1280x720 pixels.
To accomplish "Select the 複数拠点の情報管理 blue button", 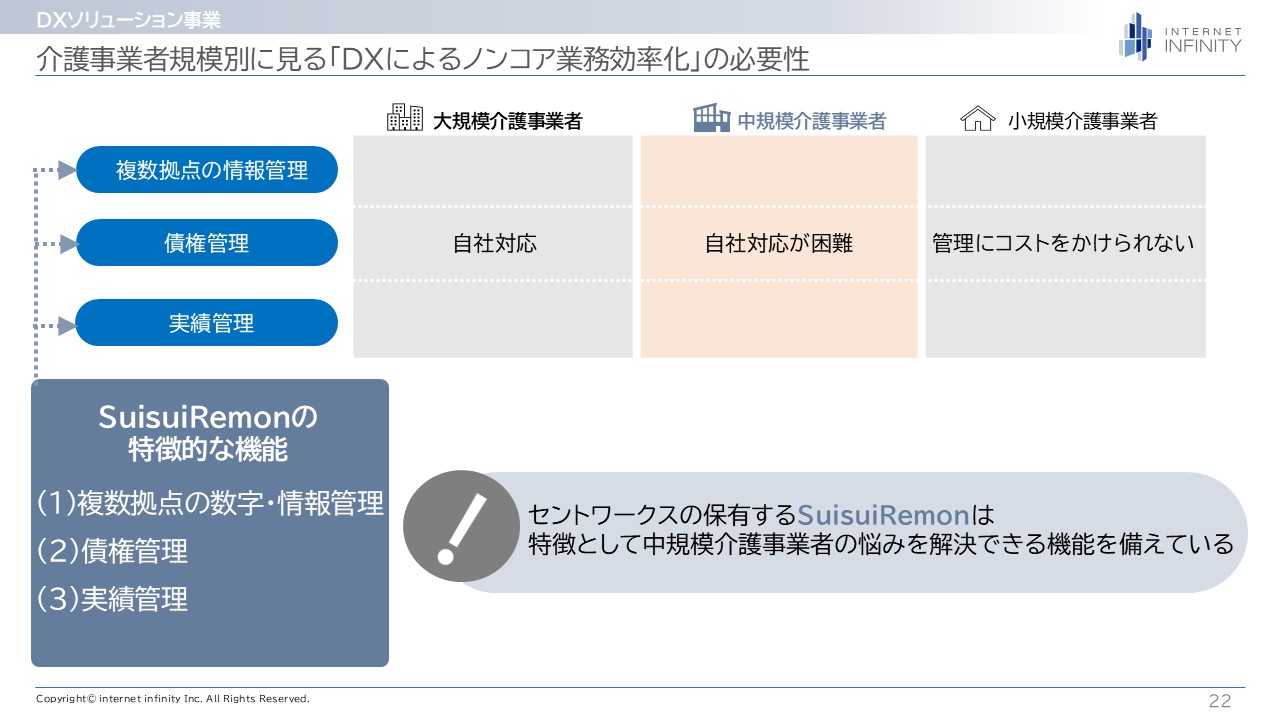I will coord(207,170).
